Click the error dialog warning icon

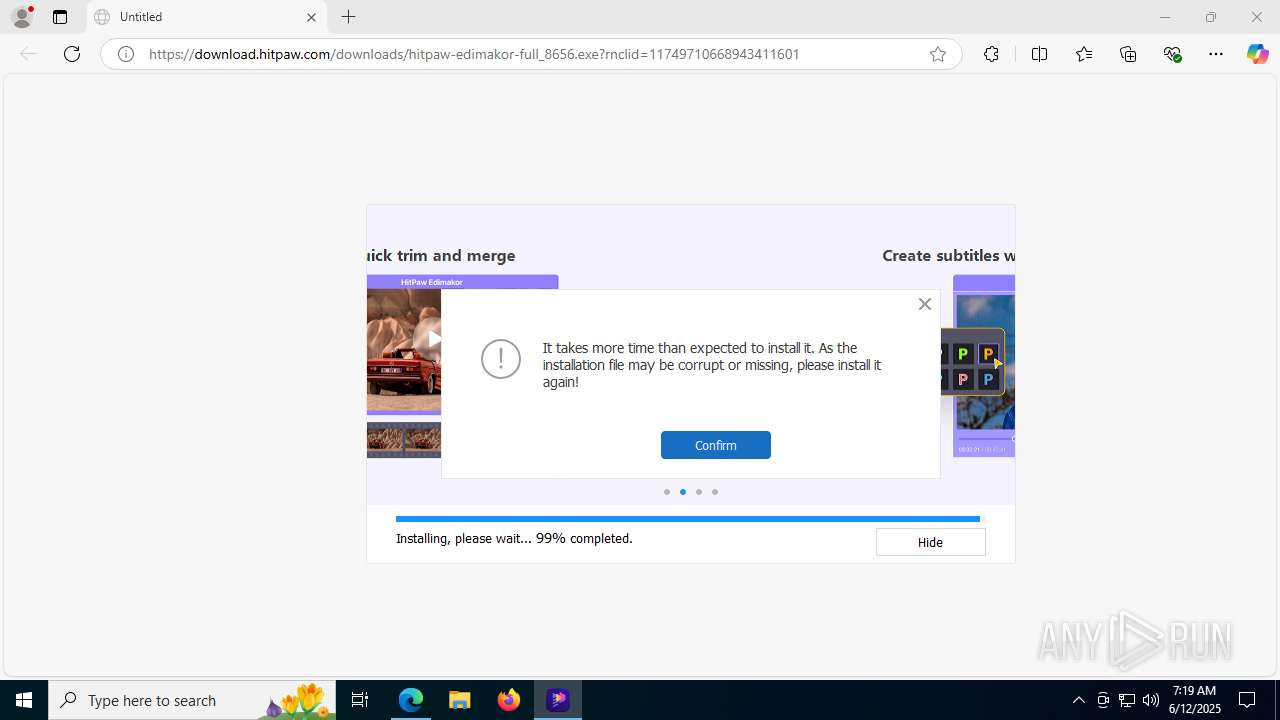(x=501, y=358)
